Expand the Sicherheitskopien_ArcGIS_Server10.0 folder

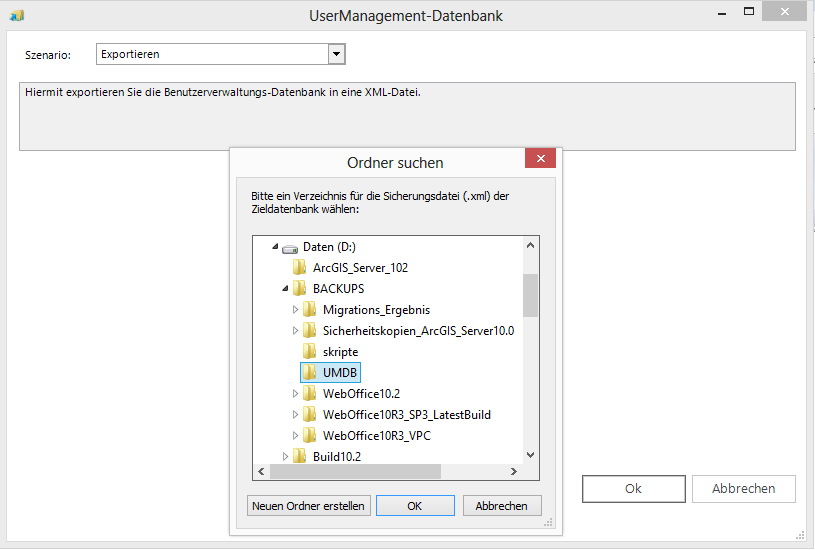click(x=295, y=331)
